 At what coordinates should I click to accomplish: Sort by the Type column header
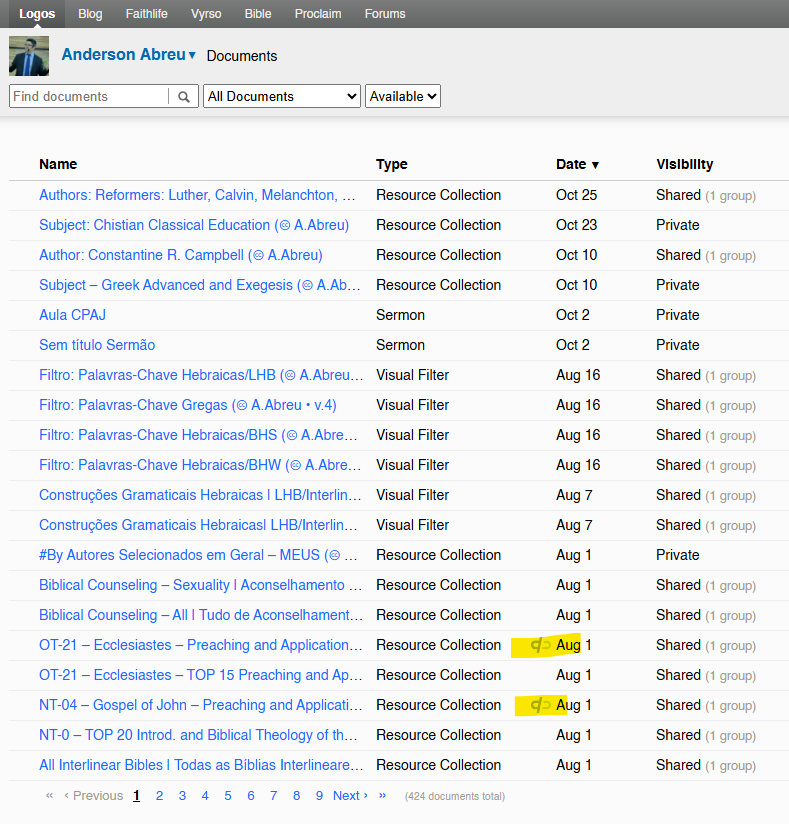[x=392, y=164]
